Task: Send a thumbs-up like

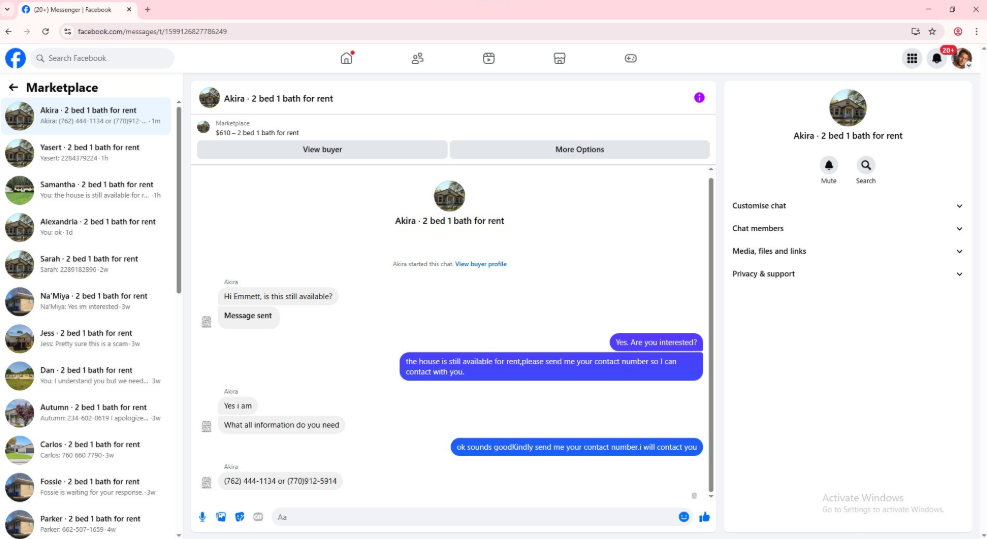Action: pos(704,517)
